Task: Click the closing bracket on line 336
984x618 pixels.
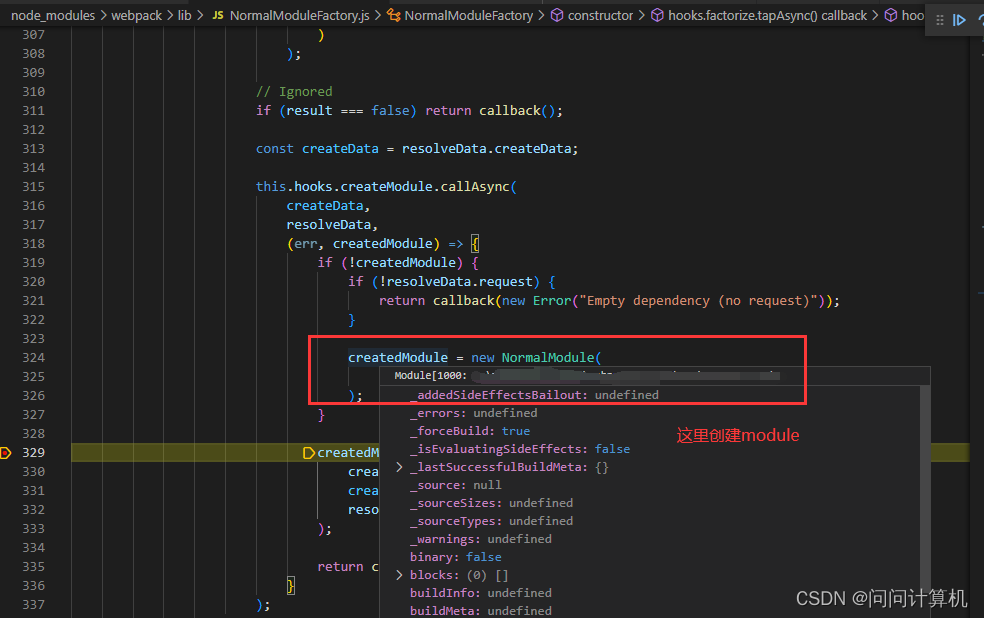Action: [x=291, y=586]
